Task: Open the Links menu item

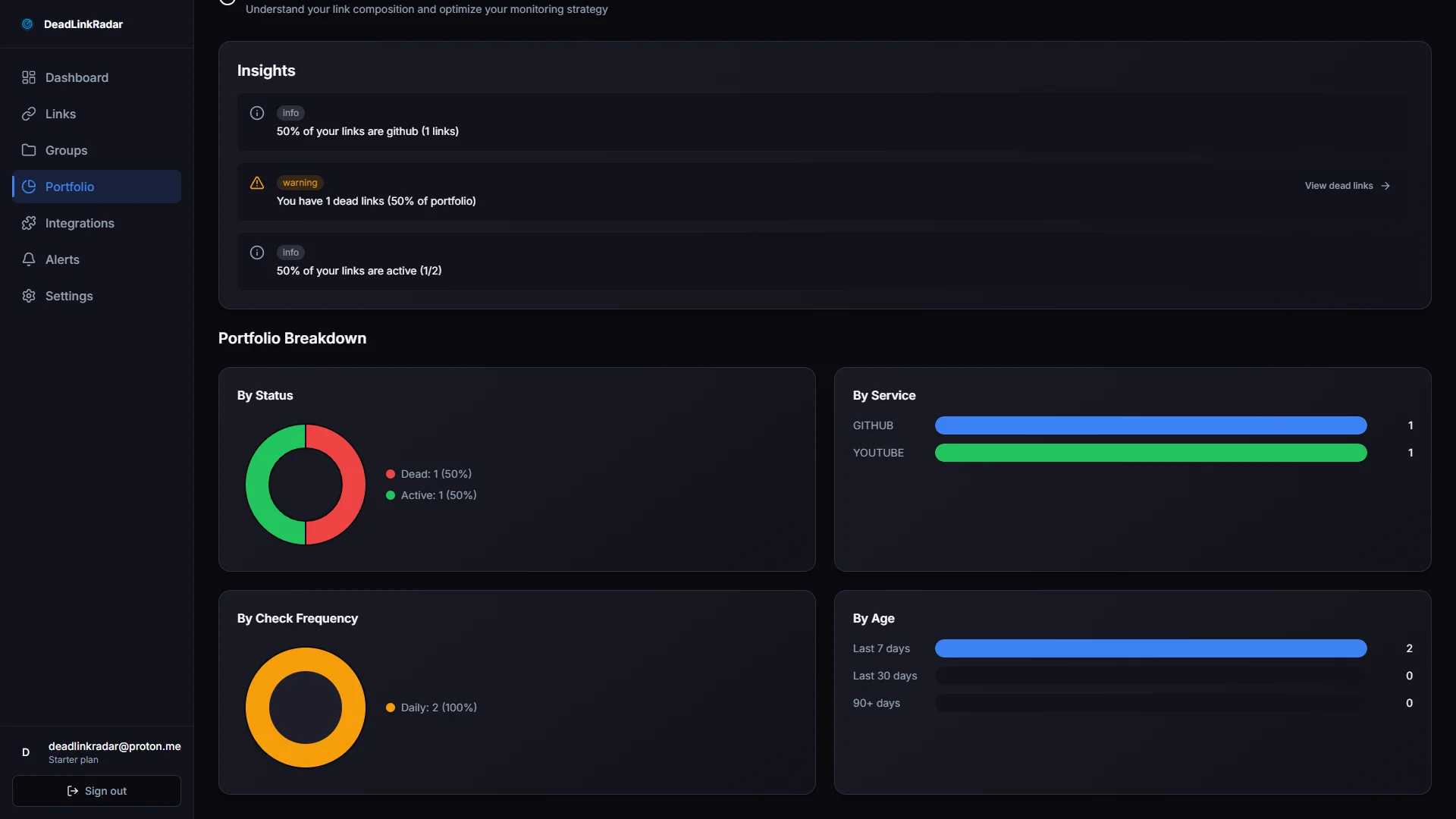Action: pos(61,114)
